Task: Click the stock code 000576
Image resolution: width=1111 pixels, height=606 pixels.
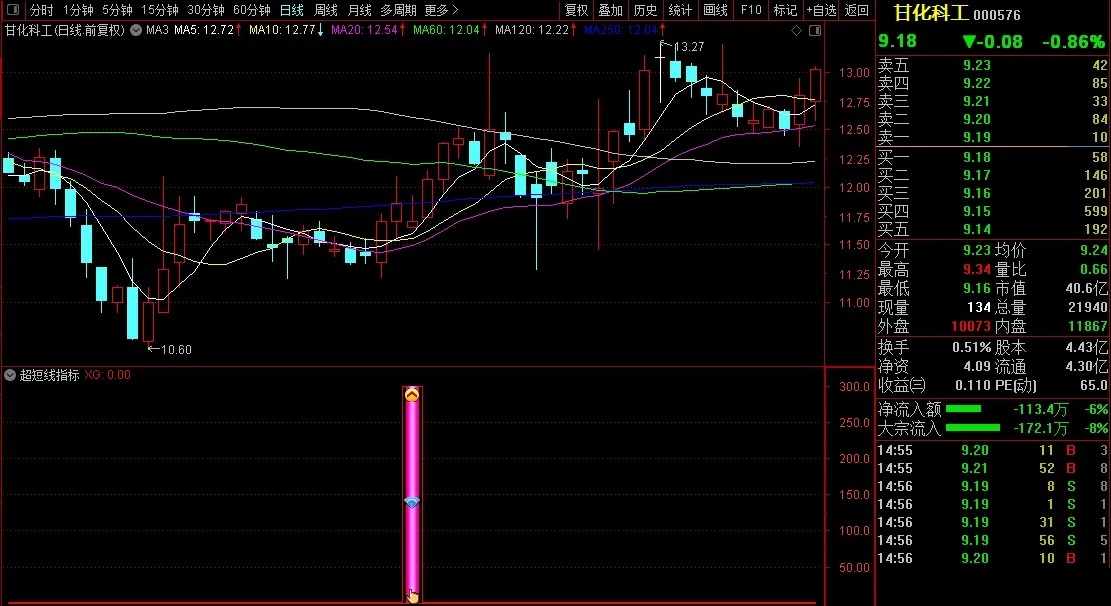Action: (x=997, y=15)
